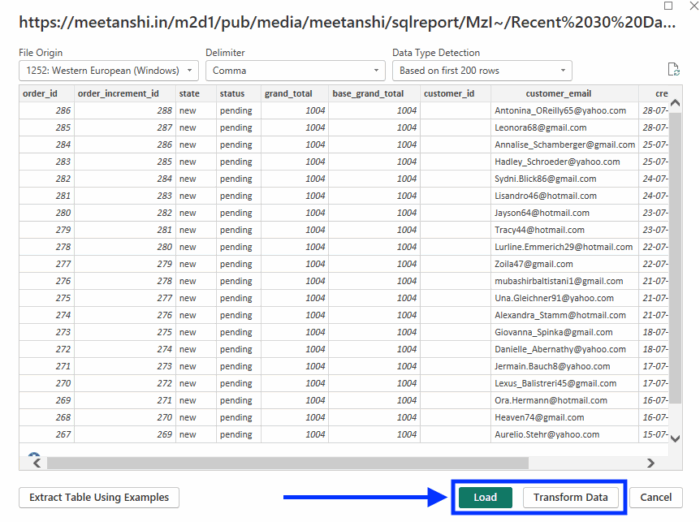The height and width of the screenshot is (522, 700).
Task: Click order_id cell 267
Action: [x=46, y=434]
